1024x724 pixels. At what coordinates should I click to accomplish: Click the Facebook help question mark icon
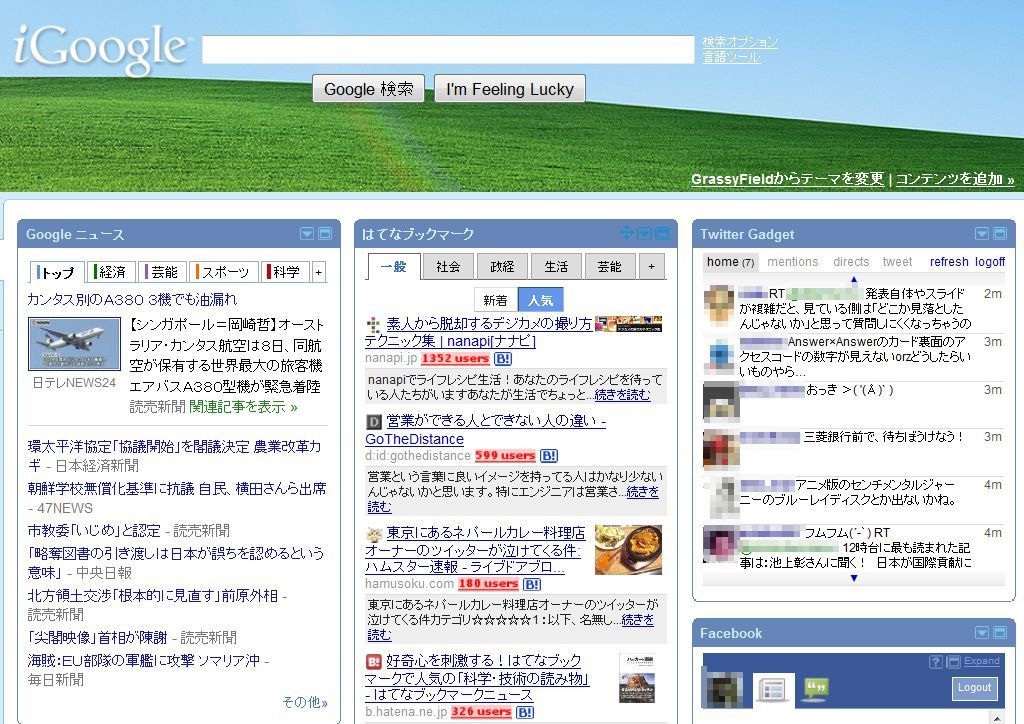click(935, 662)
